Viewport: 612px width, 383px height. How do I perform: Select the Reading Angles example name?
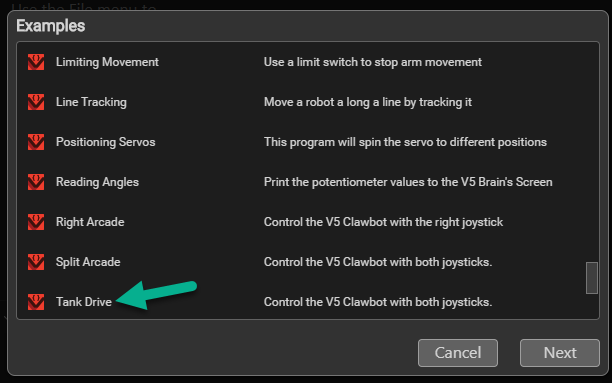point(97,182)
